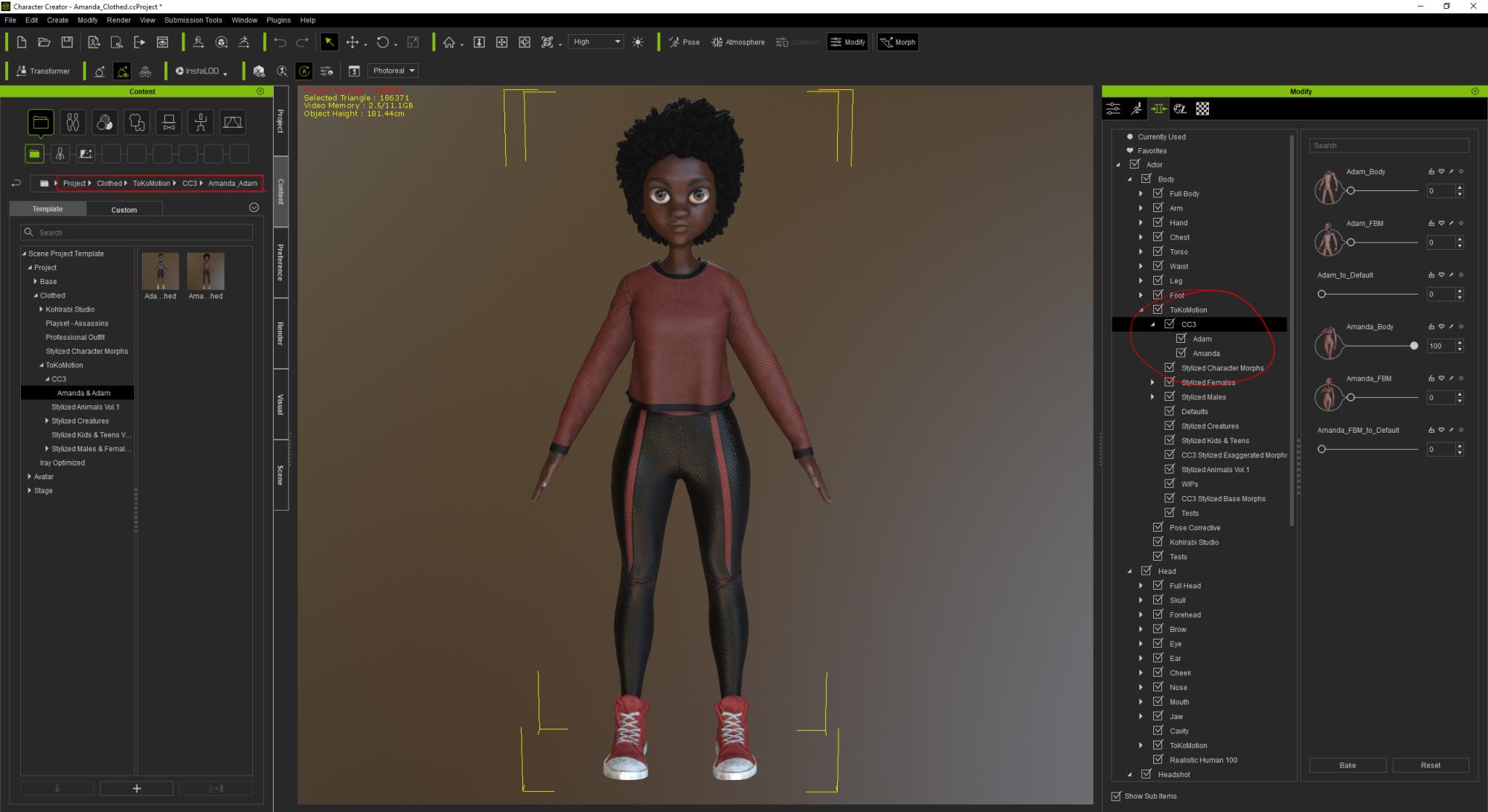Toggle the Stylized Males checkbox

1170,396
